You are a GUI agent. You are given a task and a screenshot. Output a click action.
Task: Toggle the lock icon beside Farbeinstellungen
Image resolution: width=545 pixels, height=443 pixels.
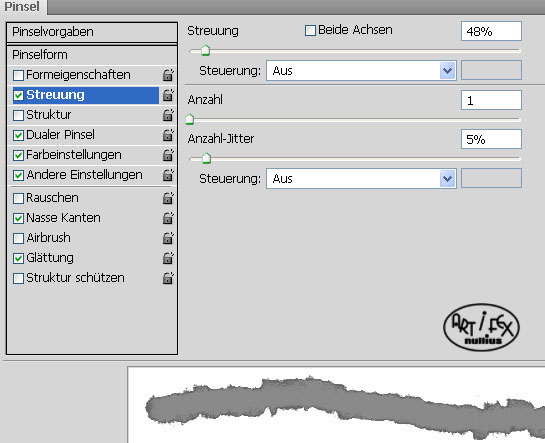(168, 155)
